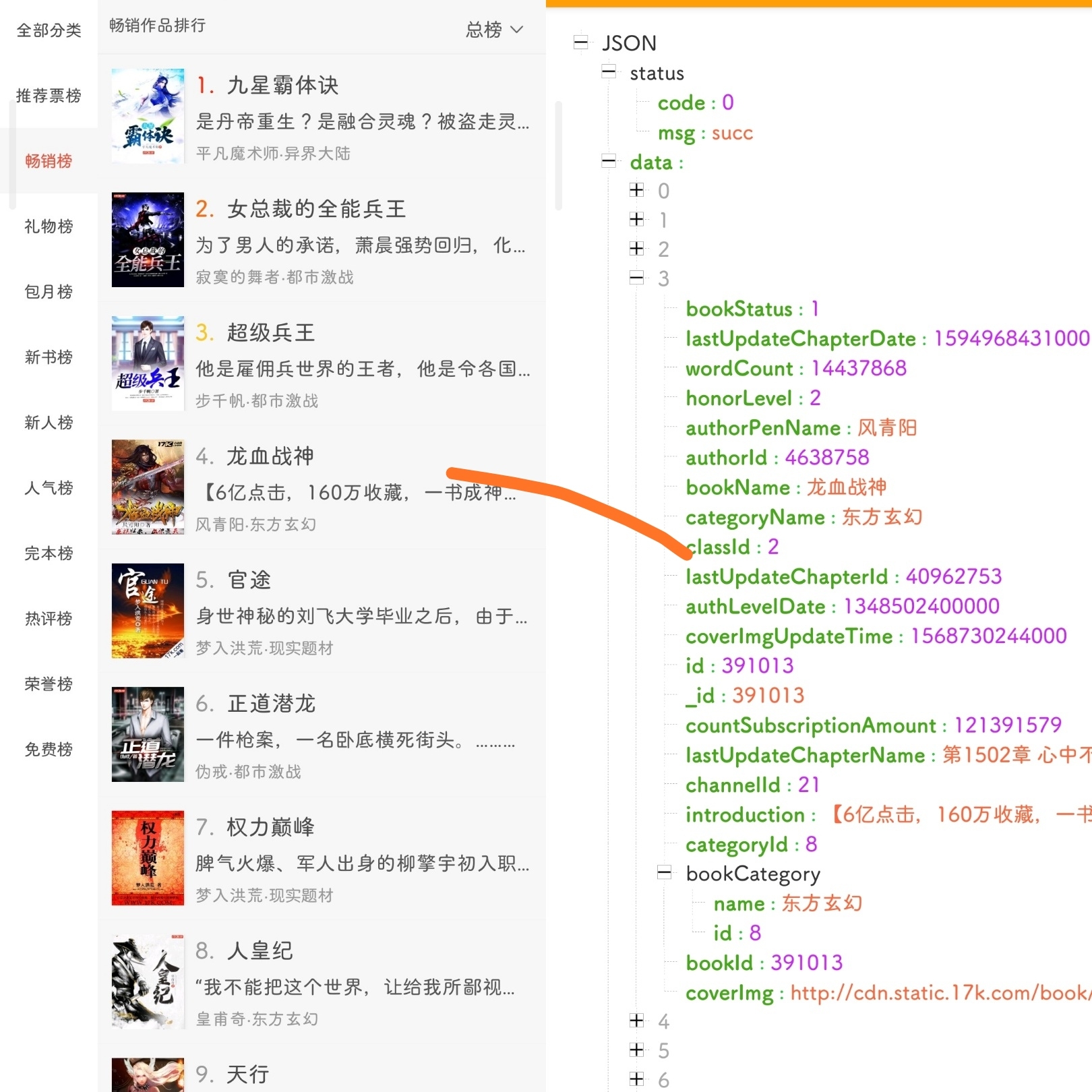The width and height of the screenshot is (1092, 1092).
Task: Open 女总裁的全能兵王 details
Action: pyautogui.click(x=315, y=209)
